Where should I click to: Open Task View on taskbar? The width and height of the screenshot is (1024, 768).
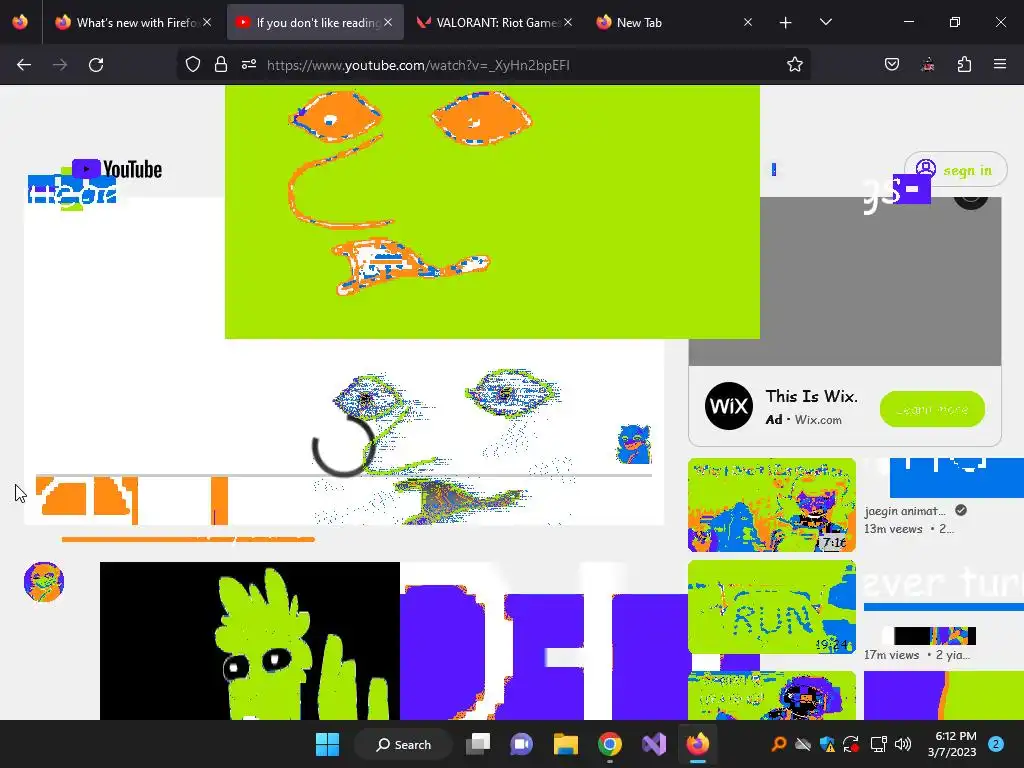[477, 744]
